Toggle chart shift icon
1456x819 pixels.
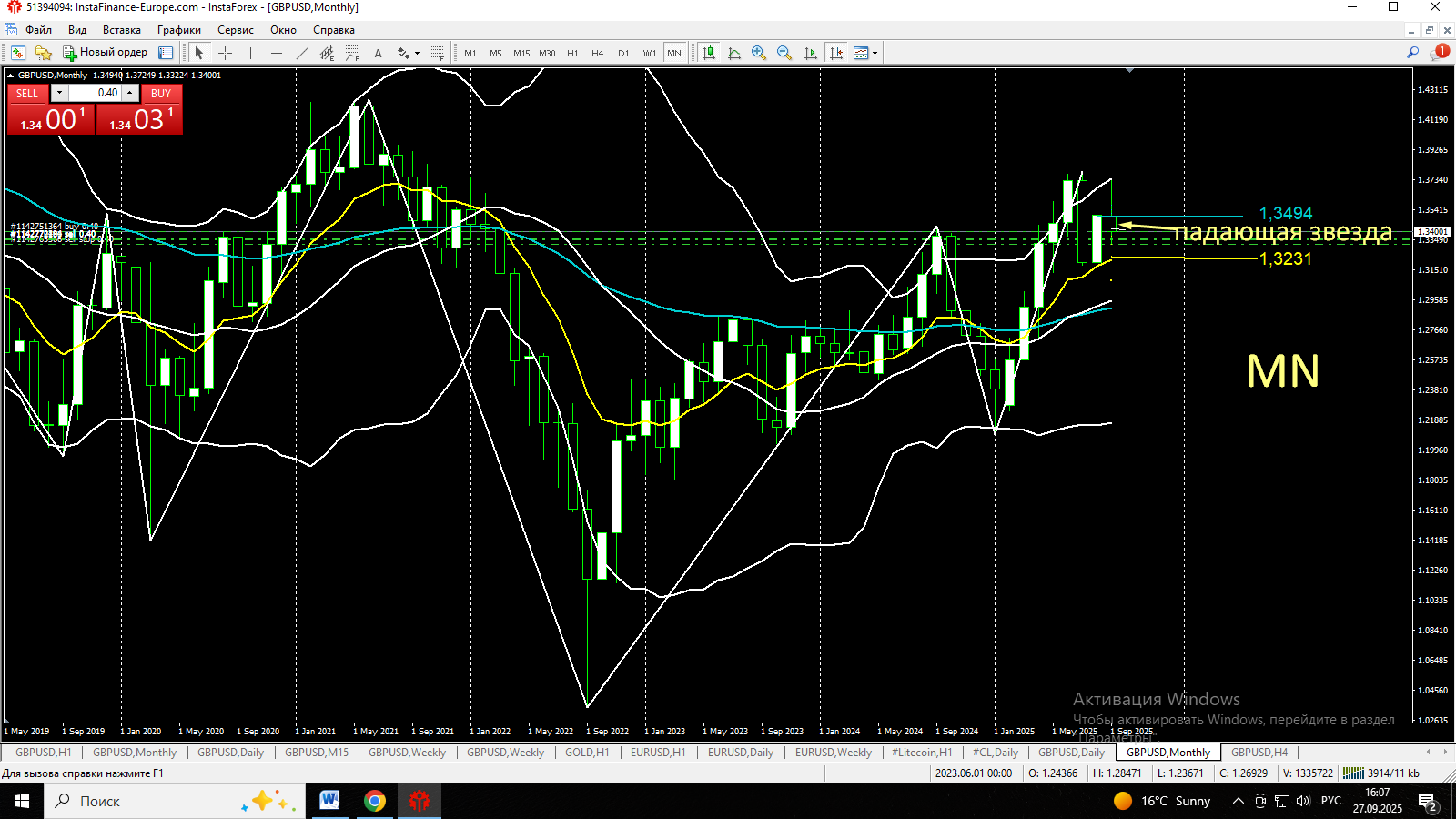(836, 53)
